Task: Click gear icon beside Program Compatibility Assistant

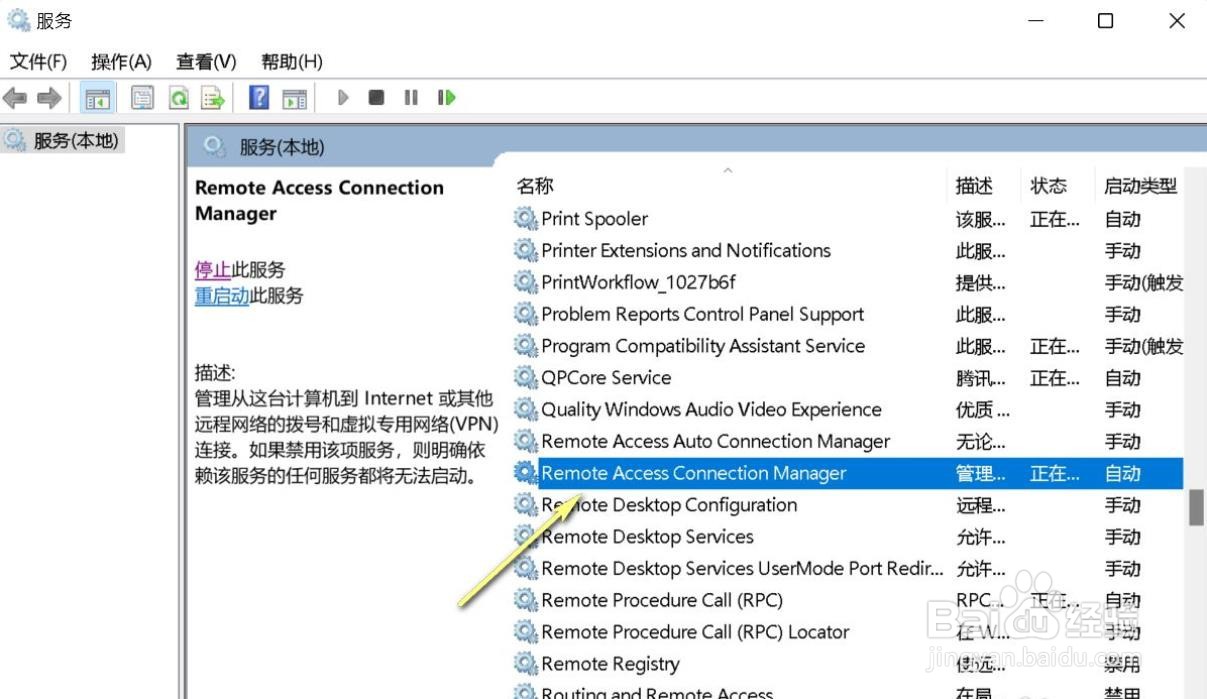Action: point(525,345)
